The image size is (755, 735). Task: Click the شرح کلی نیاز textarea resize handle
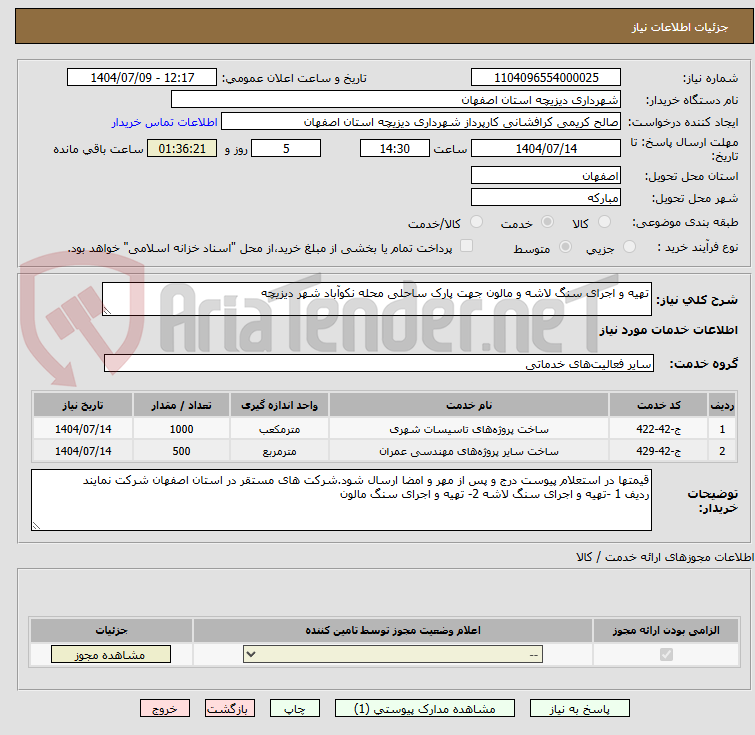(x=107, y=311)
